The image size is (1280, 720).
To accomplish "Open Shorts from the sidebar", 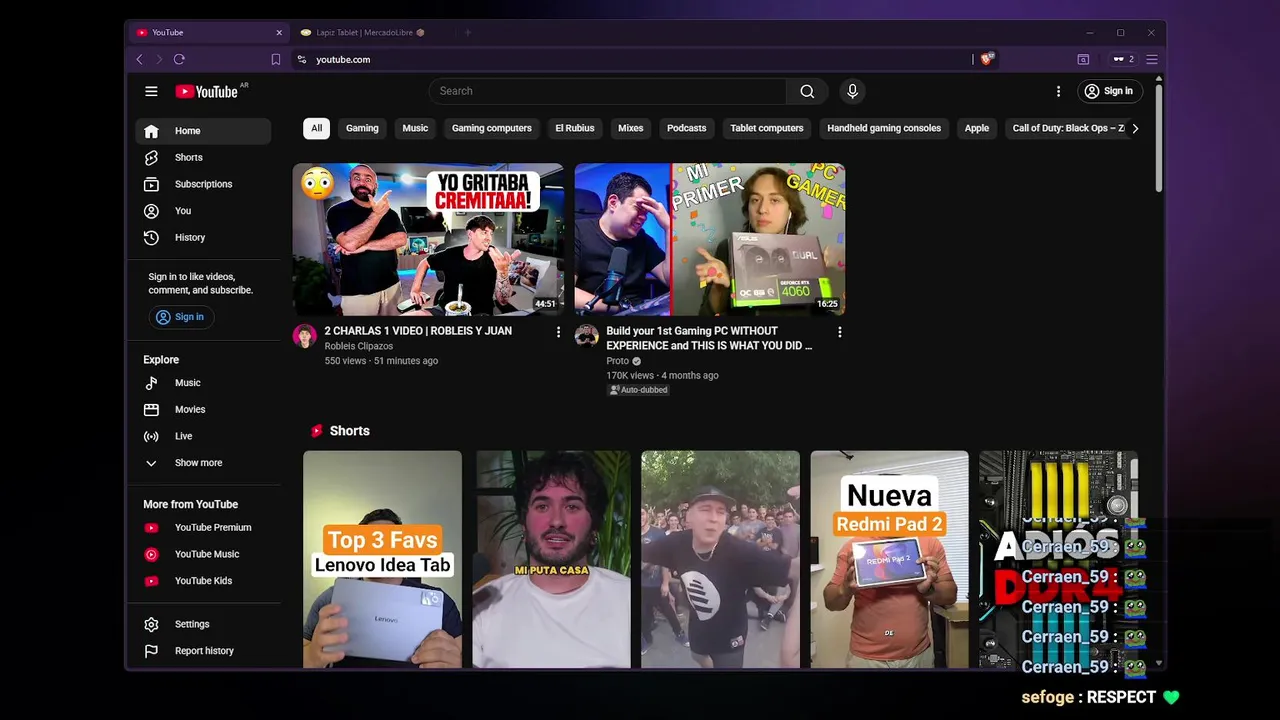I will coord(203,158).
